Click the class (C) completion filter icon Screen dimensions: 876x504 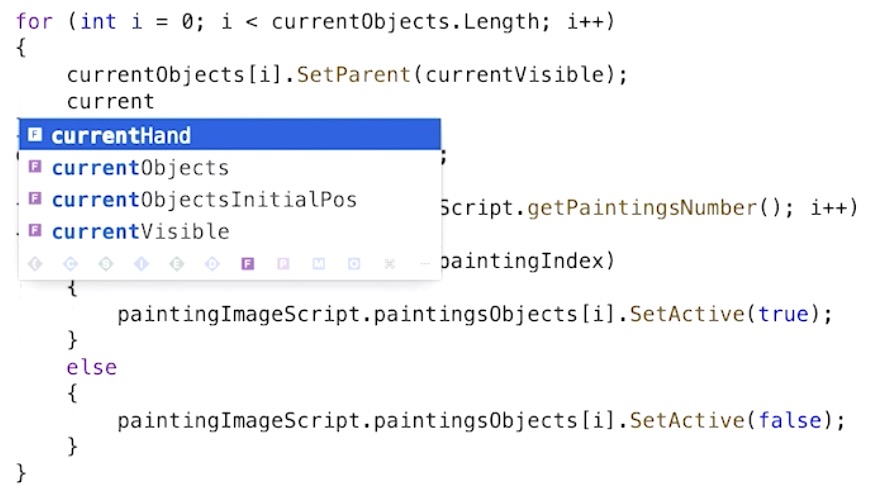(70, 264)
